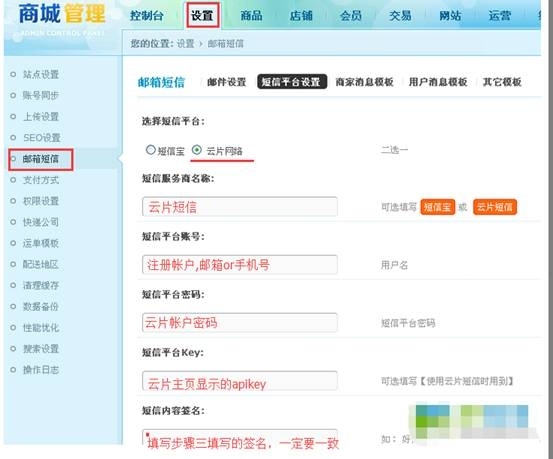Open 运单模板 in the sidebar
The height and width of the screenshot is (459, 553).
(x=41, y=243)
